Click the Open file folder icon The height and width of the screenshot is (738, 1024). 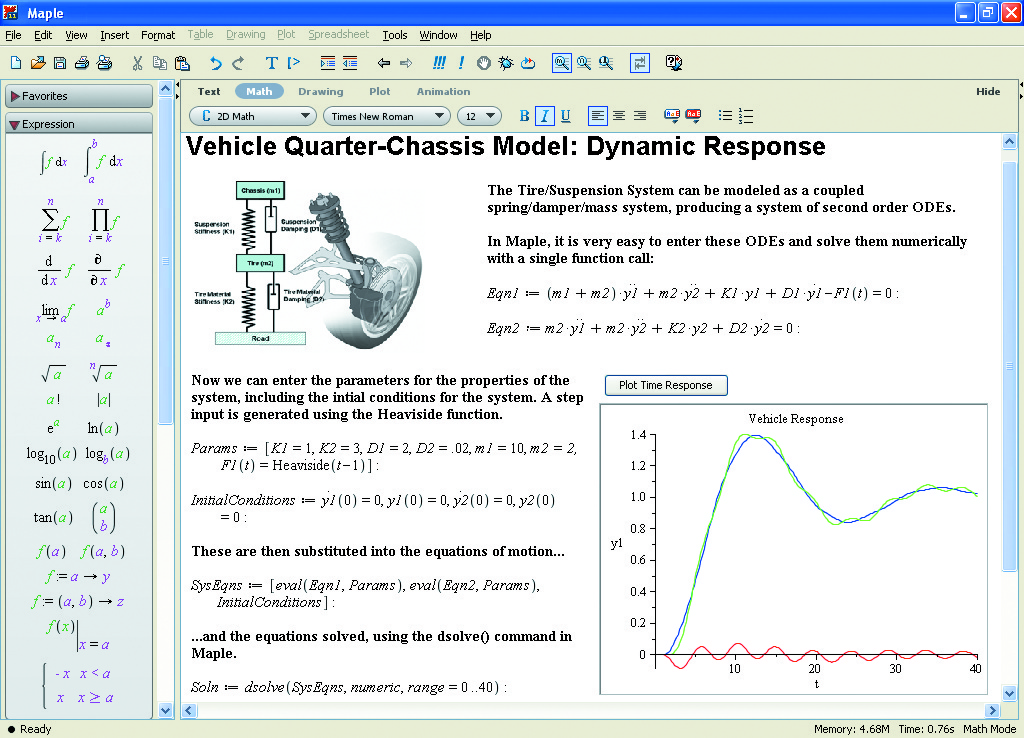[38, 63]
